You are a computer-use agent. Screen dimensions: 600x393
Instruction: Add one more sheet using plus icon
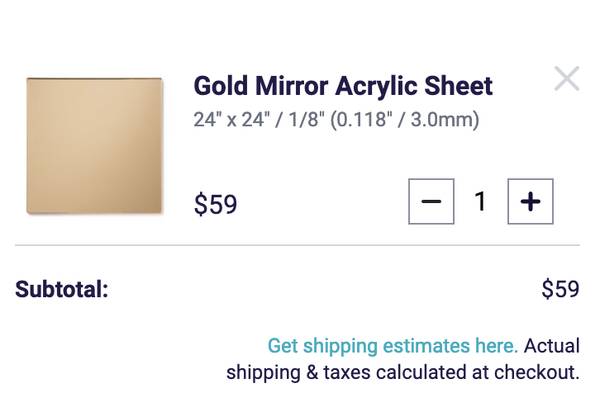(x=530, y=201)
